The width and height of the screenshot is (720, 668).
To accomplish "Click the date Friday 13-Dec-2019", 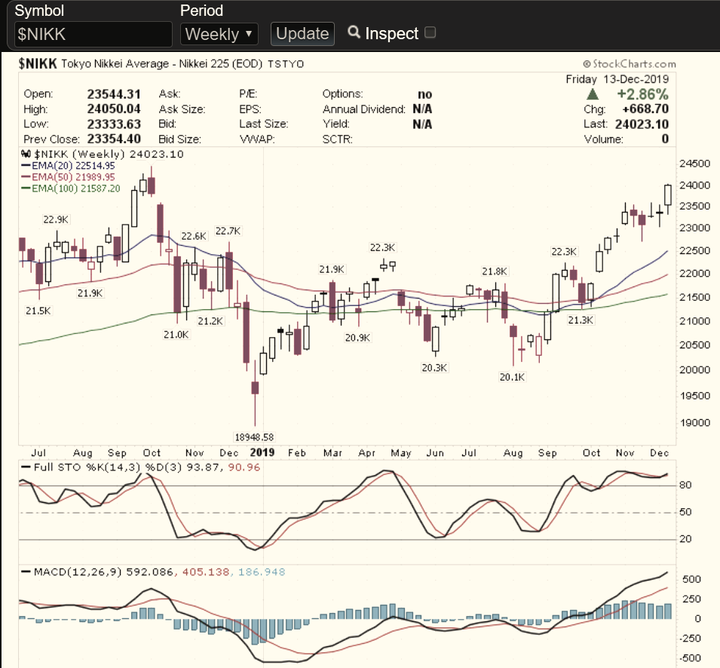I will (x=617, y=79).
